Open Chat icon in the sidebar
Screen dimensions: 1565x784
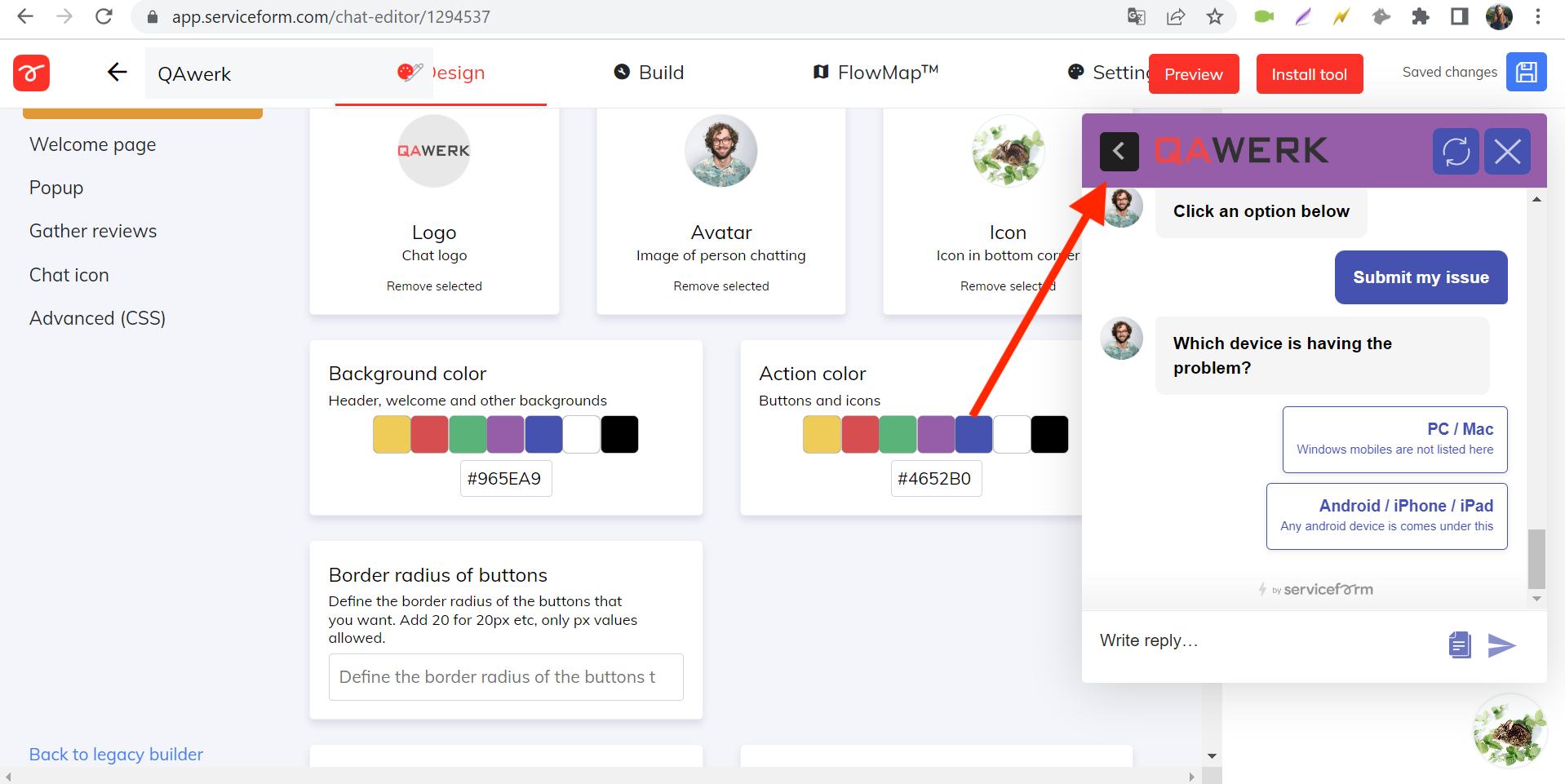69,275
